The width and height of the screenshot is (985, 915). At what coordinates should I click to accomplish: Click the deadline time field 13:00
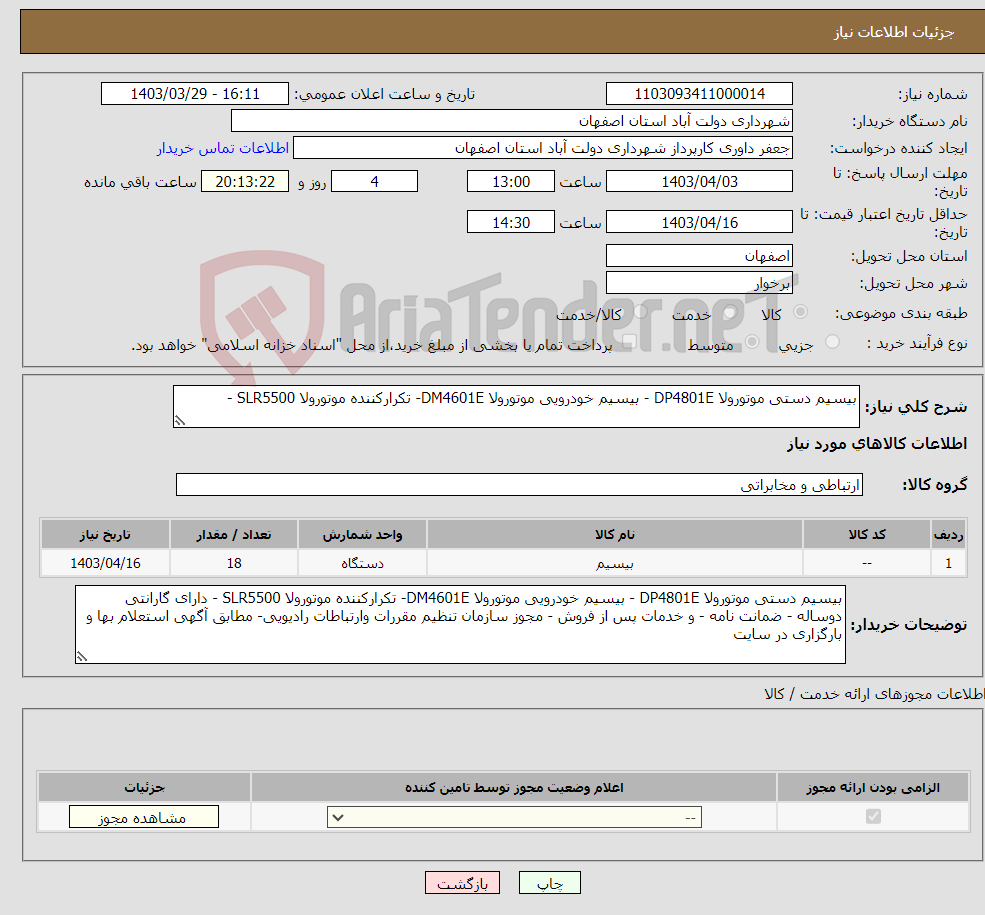pos(511,181)
